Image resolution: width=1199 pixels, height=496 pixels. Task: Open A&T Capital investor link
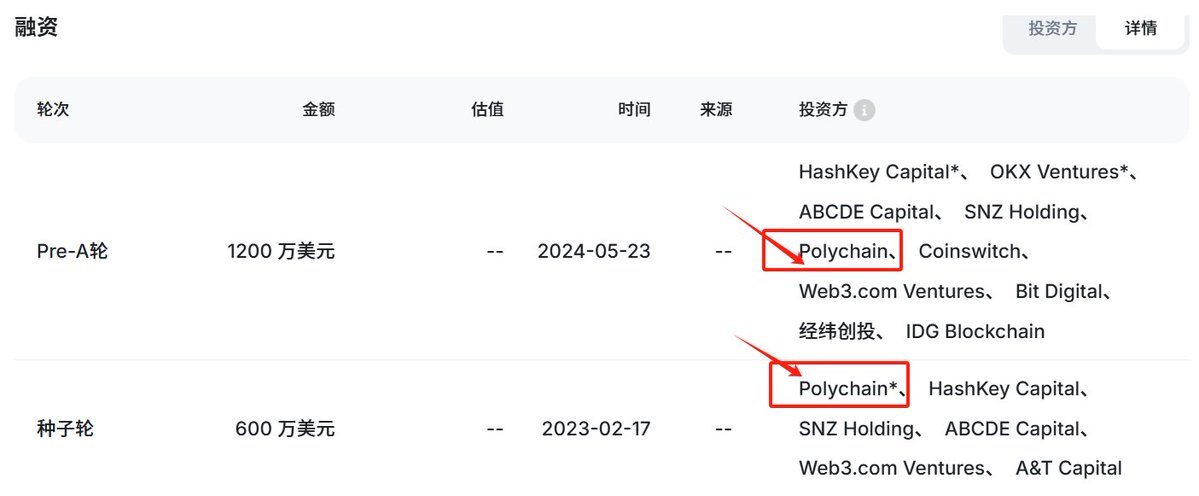(x=1068, y=468)
